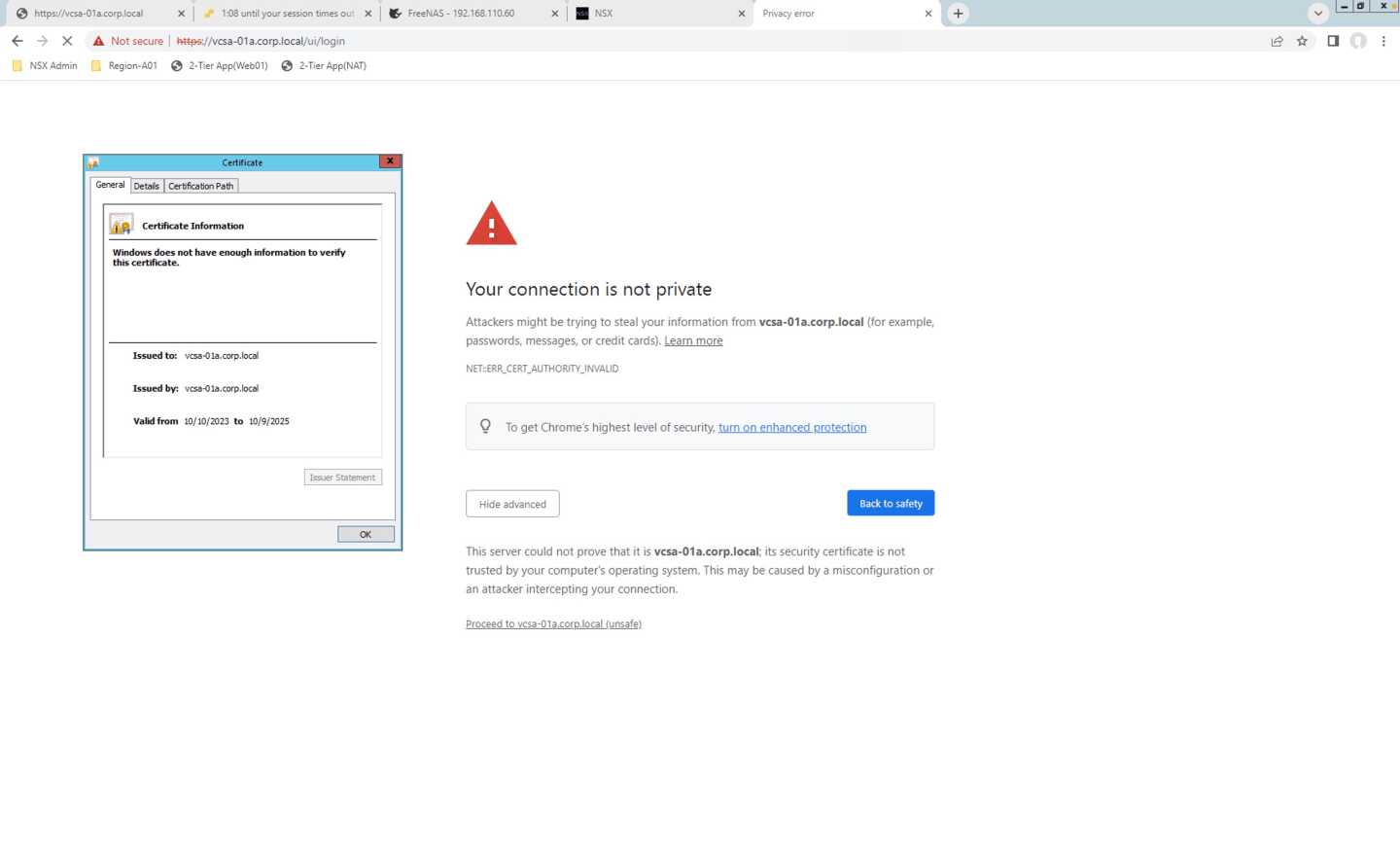
Task: Open the NSX Admin bookmark folder
Action: click(x=45, y=66)
